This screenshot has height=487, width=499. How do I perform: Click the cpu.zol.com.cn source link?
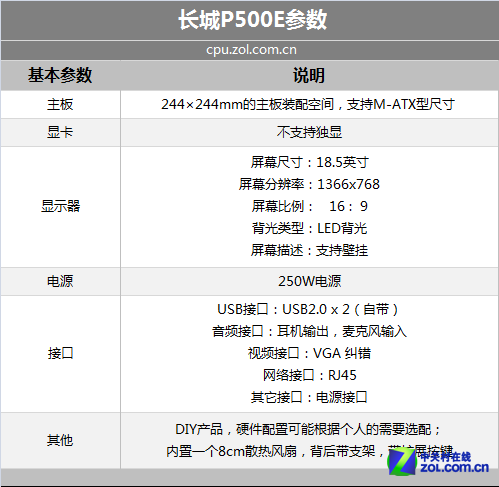click(251, 50)
